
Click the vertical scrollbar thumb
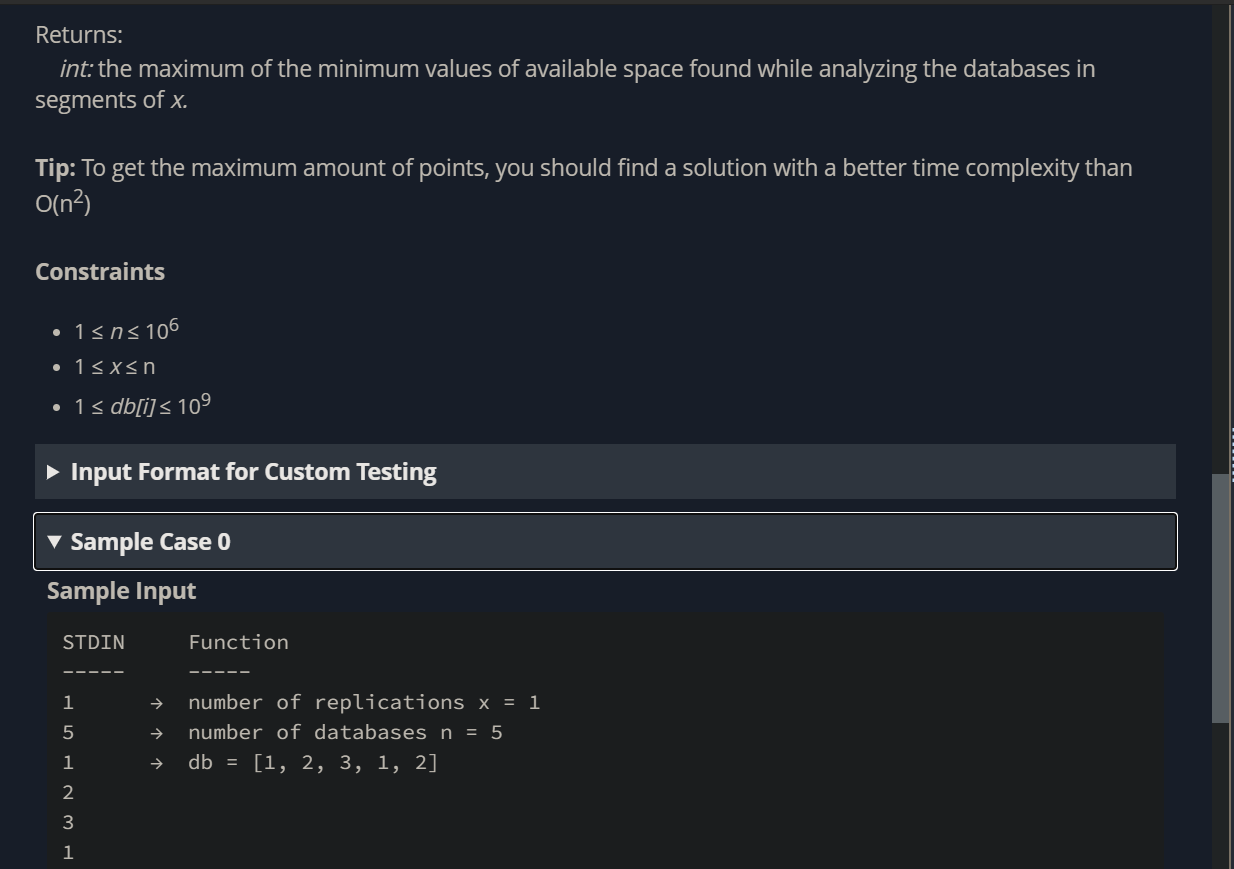pos(1221,597)
